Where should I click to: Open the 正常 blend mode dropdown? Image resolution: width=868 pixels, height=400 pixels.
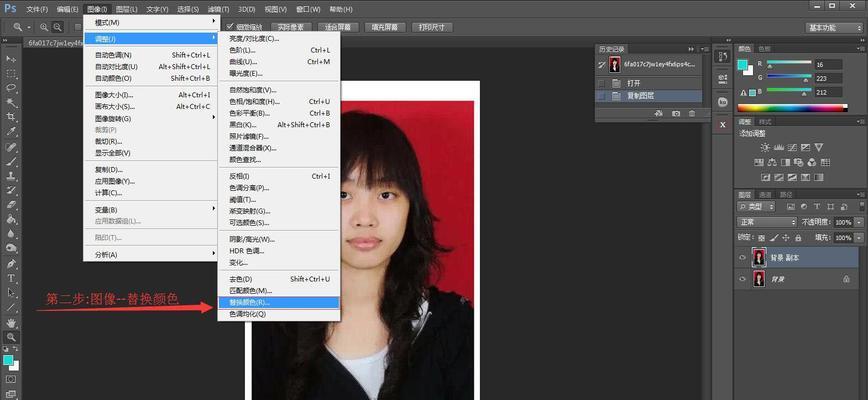pos(767,222)
